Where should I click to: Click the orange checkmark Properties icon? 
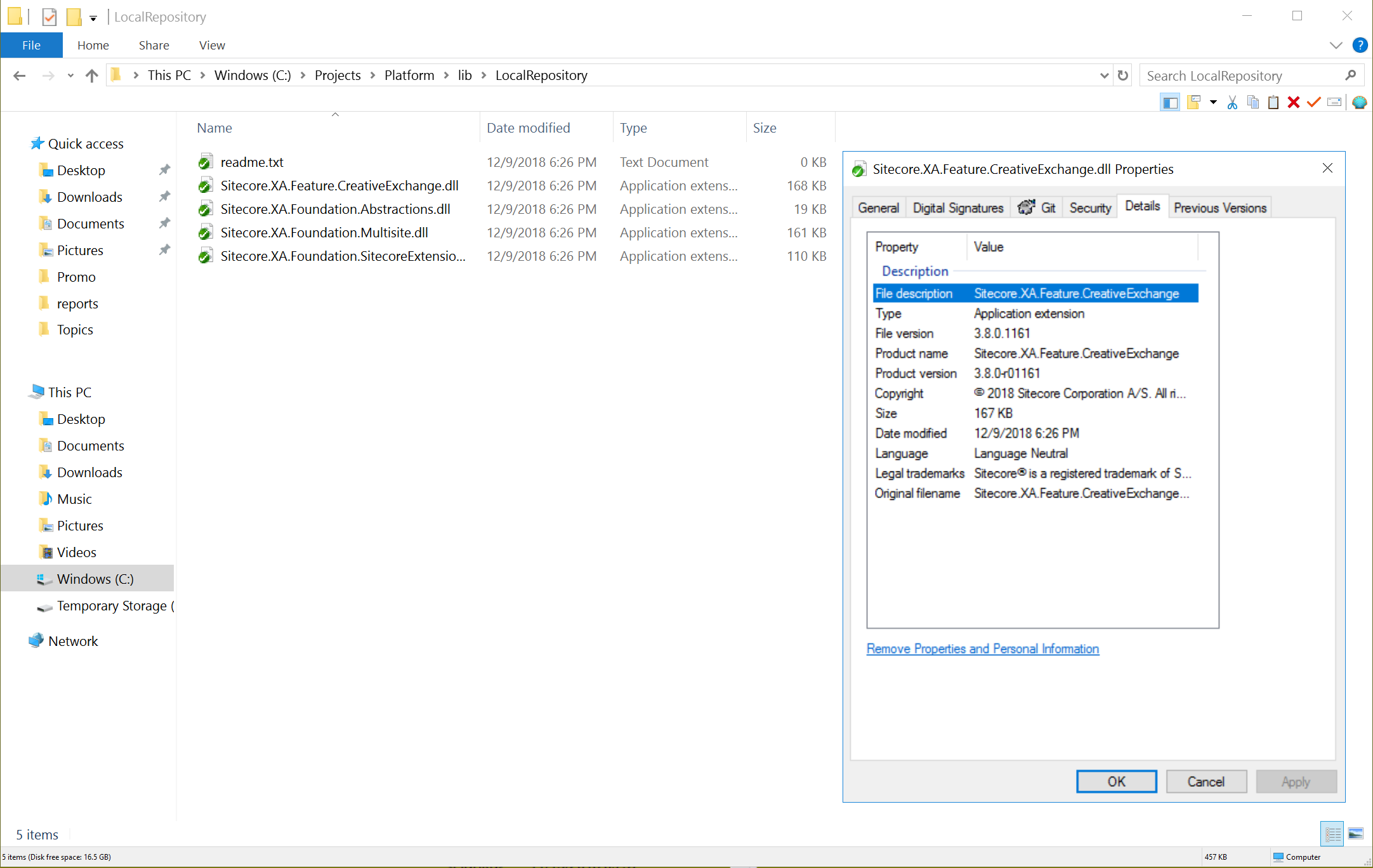pyautogui.click(x=1314, y=102)
